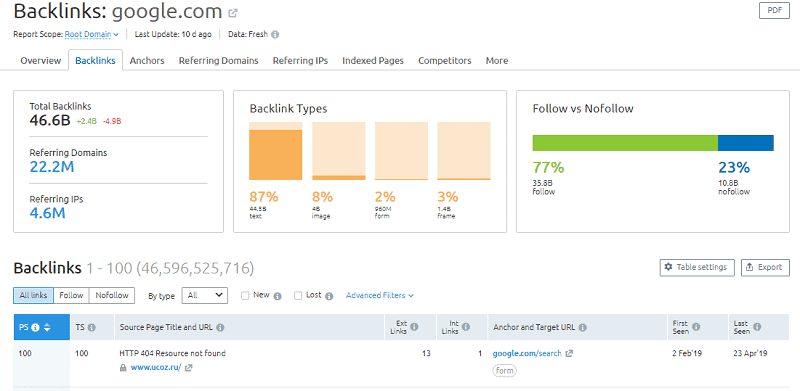Switch to the Referring IPs tab
The image size is (800, 391).
tap(300, 61)
